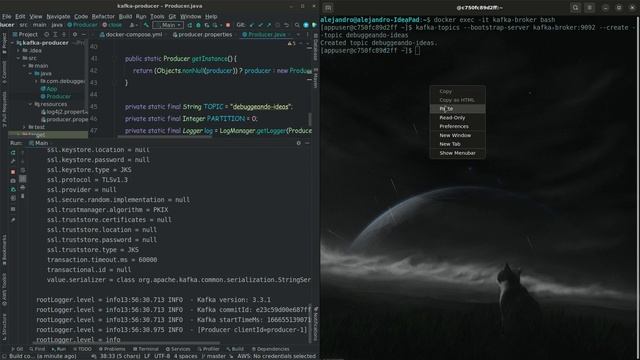Click the terminal hamburger menu icon
This screenshot has width=640, height=360.
coord(589,7)
